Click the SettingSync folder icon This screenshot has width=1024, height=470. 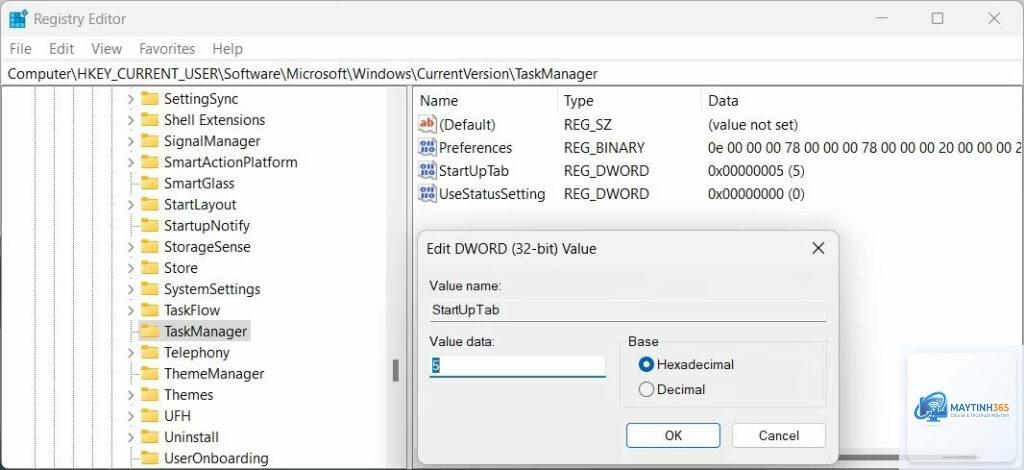[150, 99]
